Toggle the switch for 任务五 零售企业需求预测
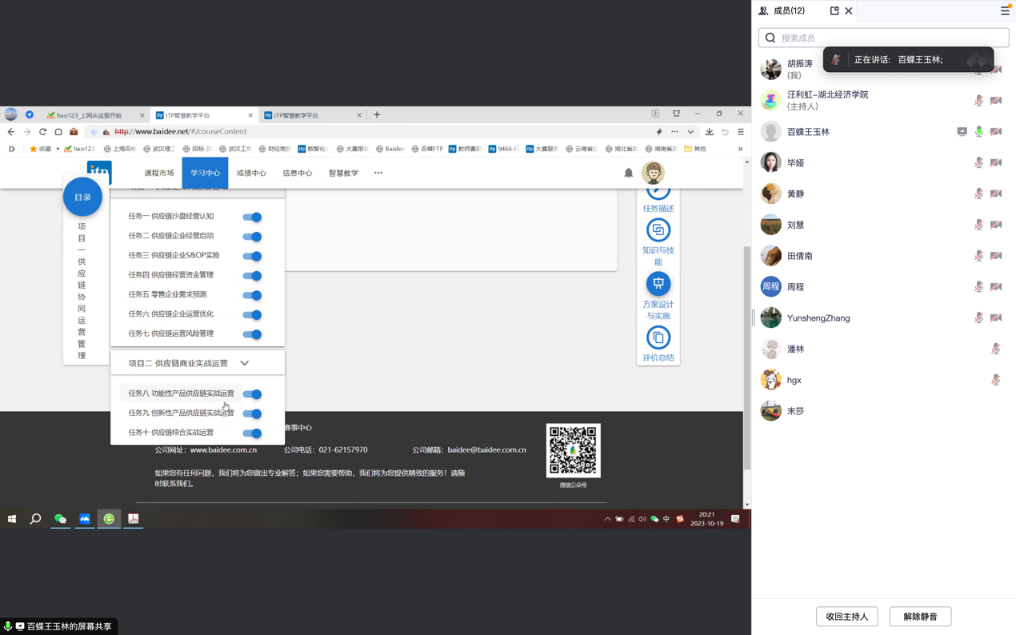Image resolution: width=1016 pixels, height=635 pixels. 252,295
